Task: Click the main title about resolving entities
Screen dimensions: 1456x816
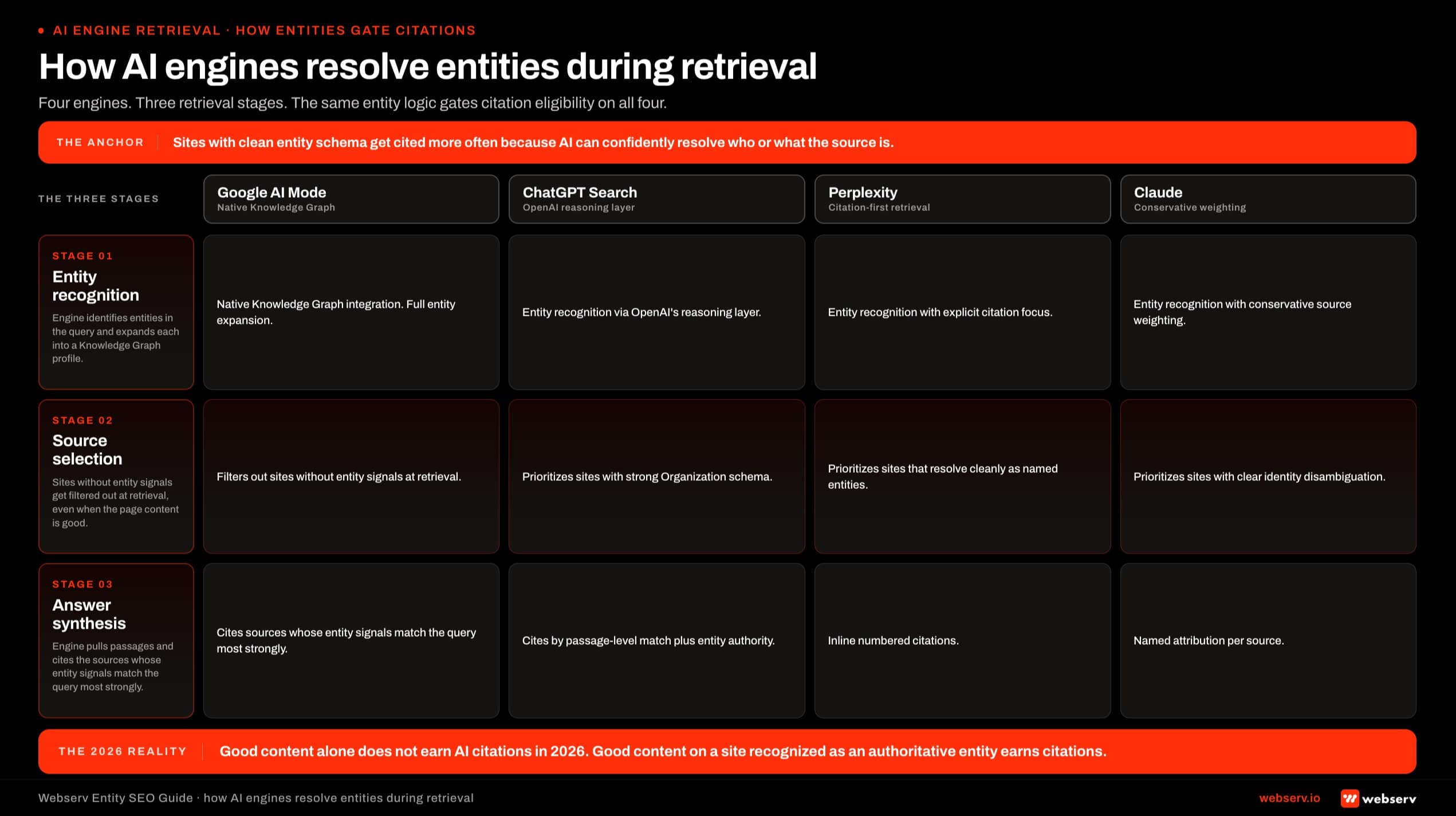Action: 428,66
